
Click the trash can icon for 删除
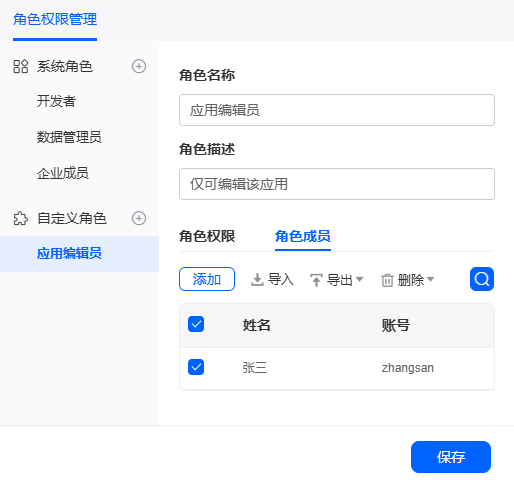tap(387, 280)
